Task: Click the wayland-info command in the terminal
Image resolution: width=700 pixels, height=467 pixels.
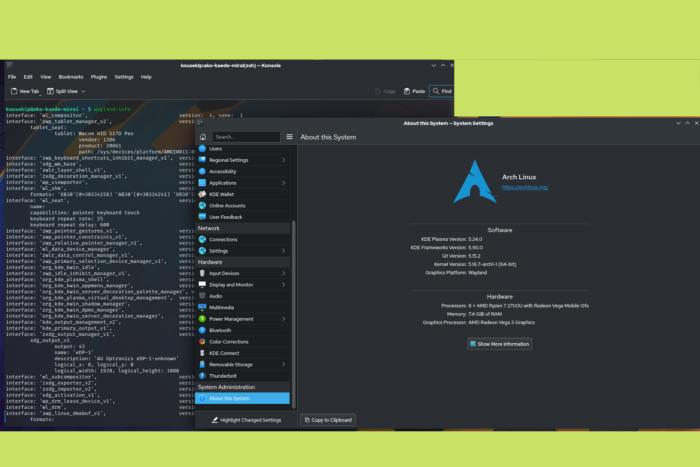Action: pos(112,109)
